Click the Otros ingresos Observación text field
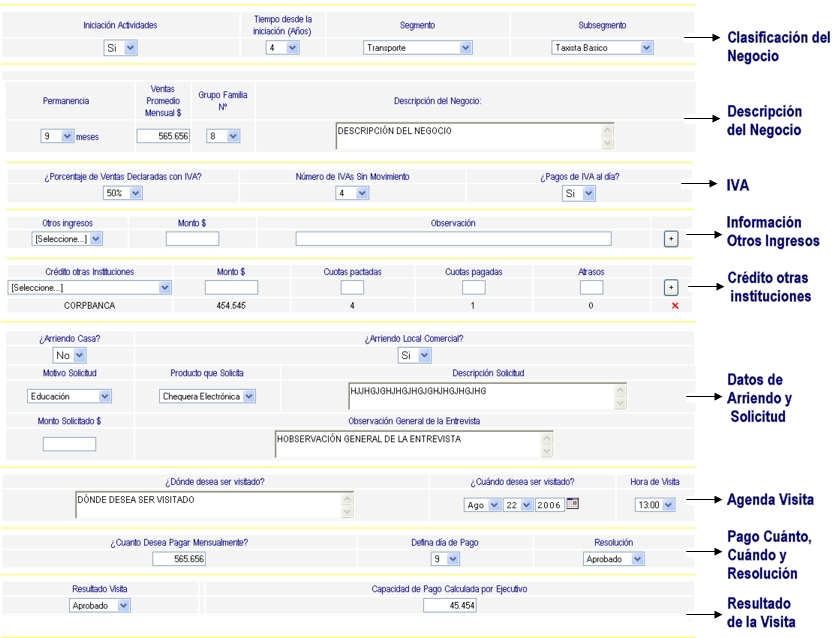The height and width of the screenshot is (638, 838). (453, 238)
